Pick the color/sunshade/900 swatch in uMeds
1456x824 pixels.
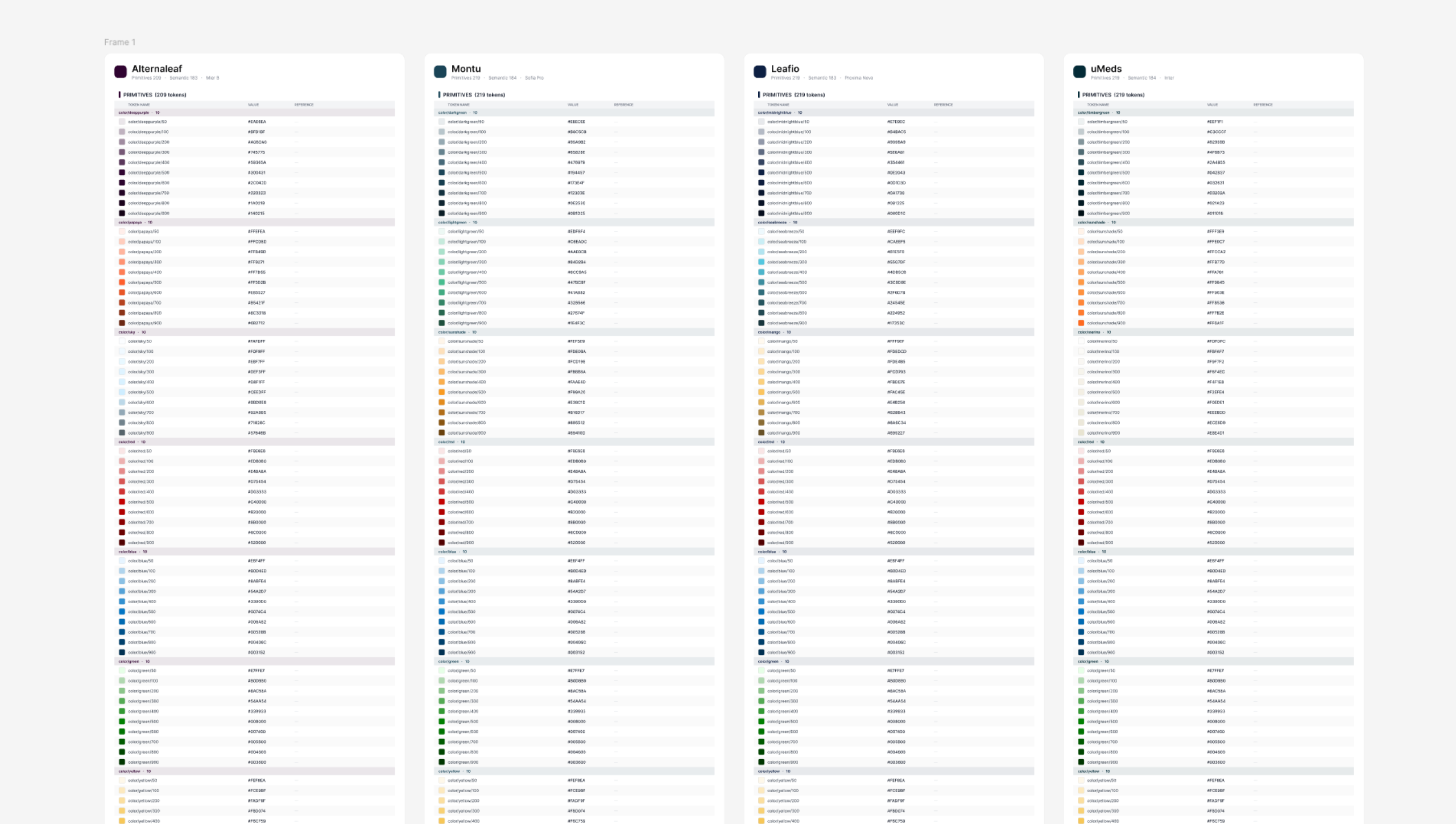click(x=1081, y=323)
